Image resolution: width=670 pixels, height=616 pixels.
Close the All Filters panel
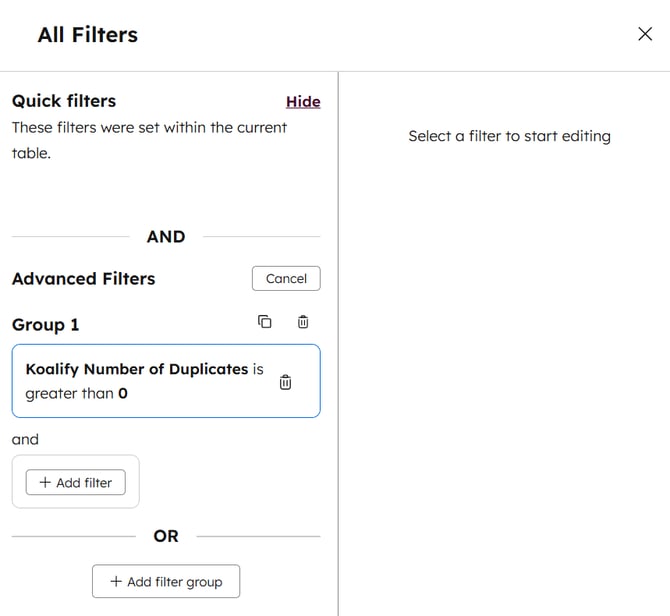[x=645, y=34]
